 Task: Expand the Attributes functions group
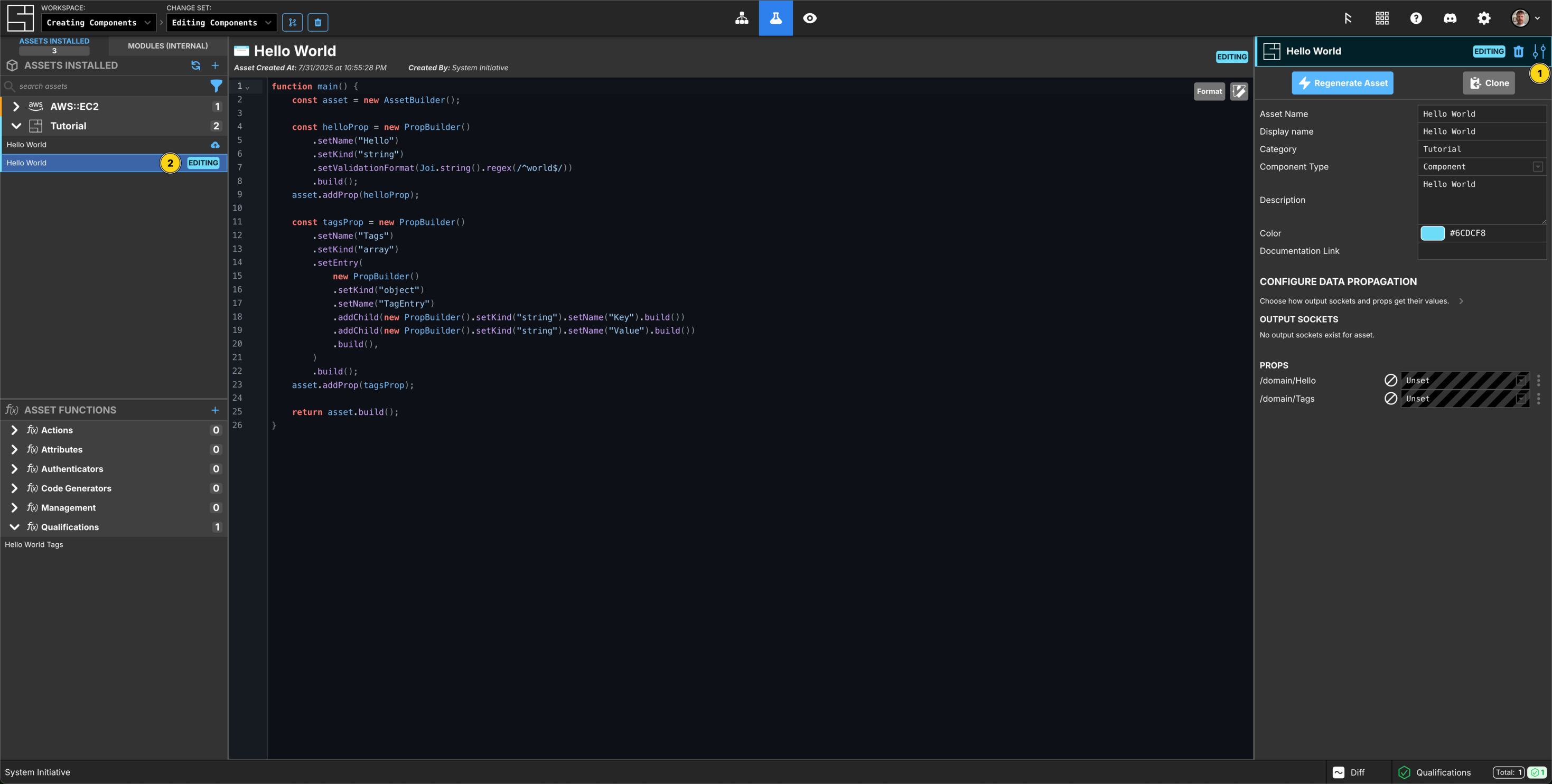14,449
